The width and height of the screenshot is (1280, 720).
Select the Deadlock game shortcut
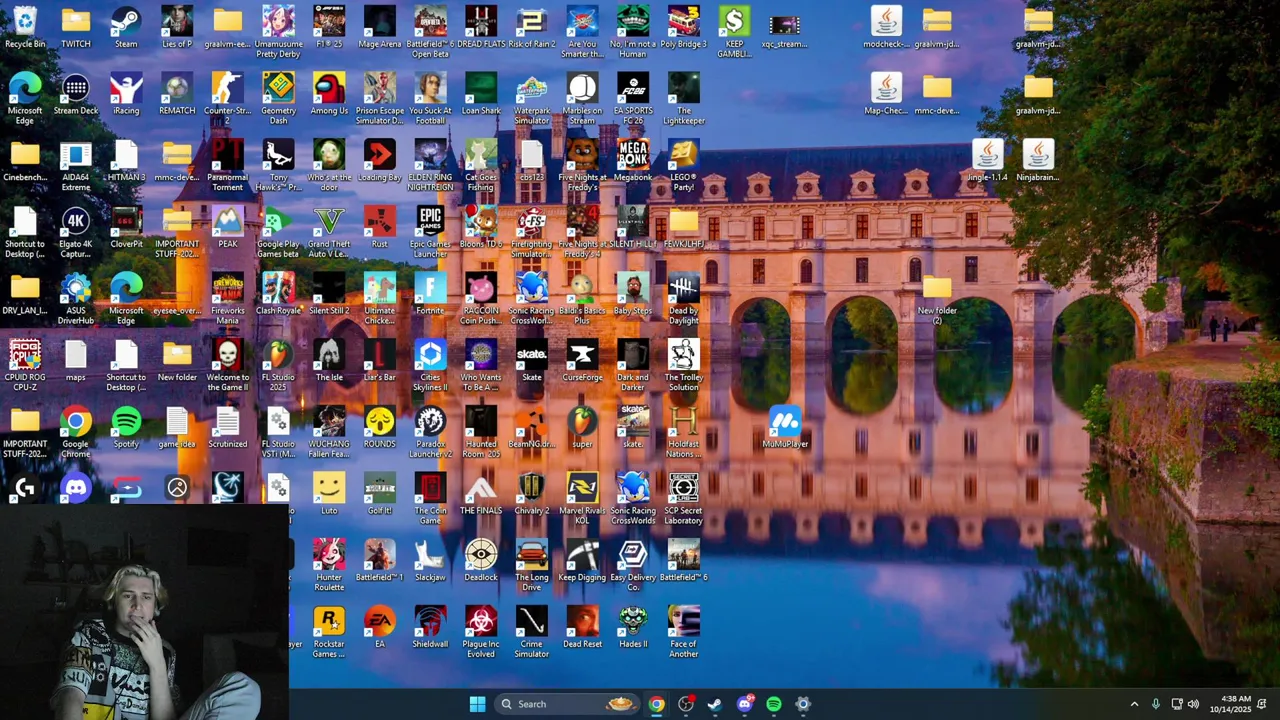(x=481, y=561)
